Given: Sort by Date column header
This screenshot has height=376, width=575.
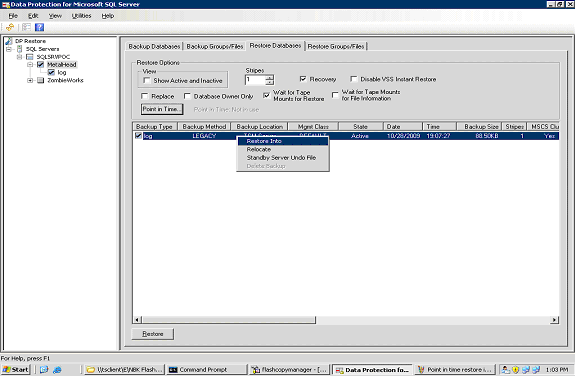Looking at the screenshot, I should click(x=403, y=127).
